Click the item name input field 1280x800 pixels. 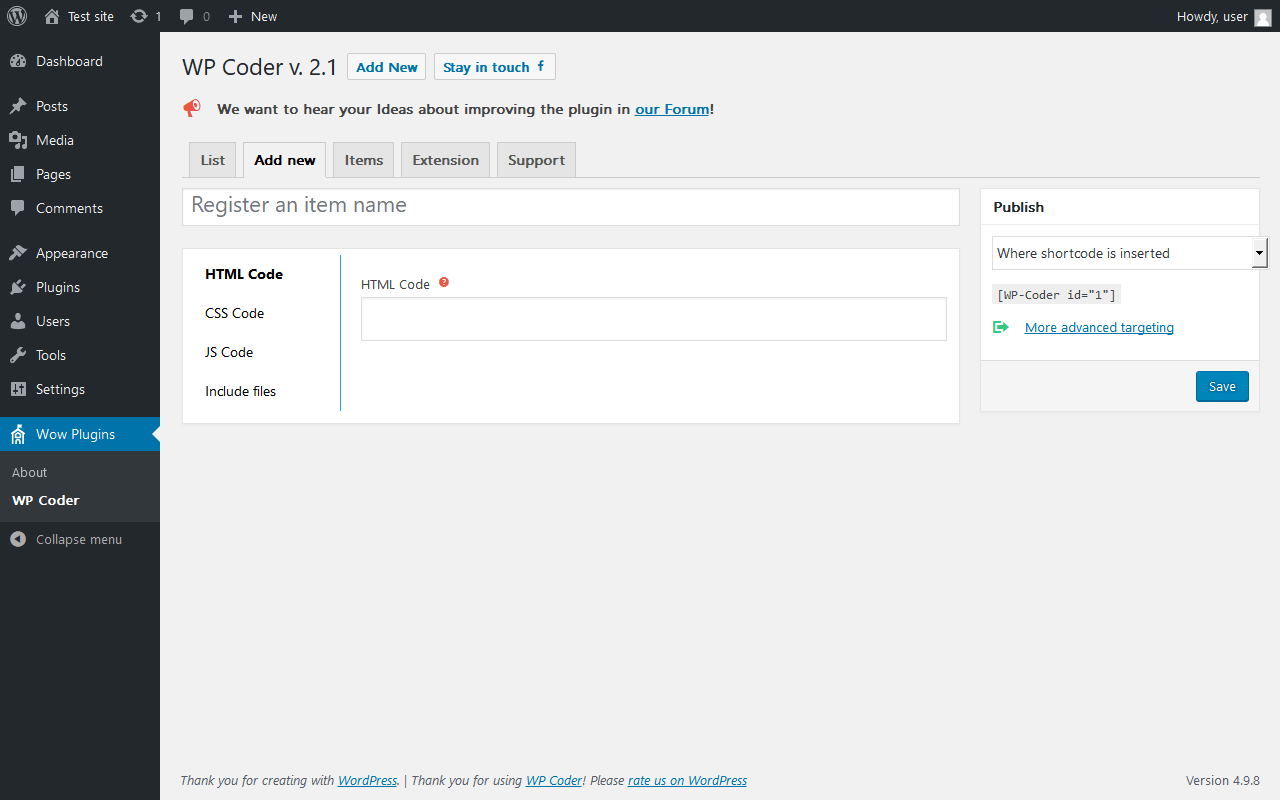pos(571,207)
